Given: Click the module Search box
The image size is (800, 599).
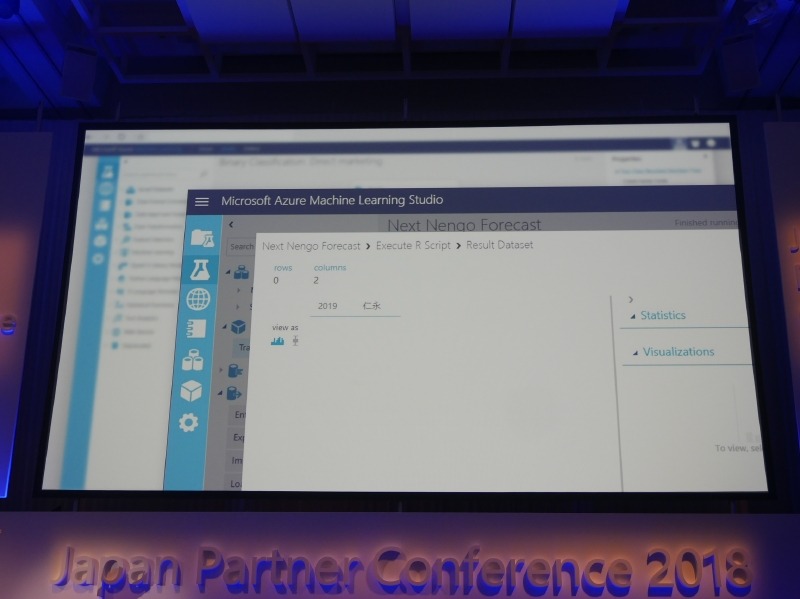Looking at the screenshot, I should 240,246.
